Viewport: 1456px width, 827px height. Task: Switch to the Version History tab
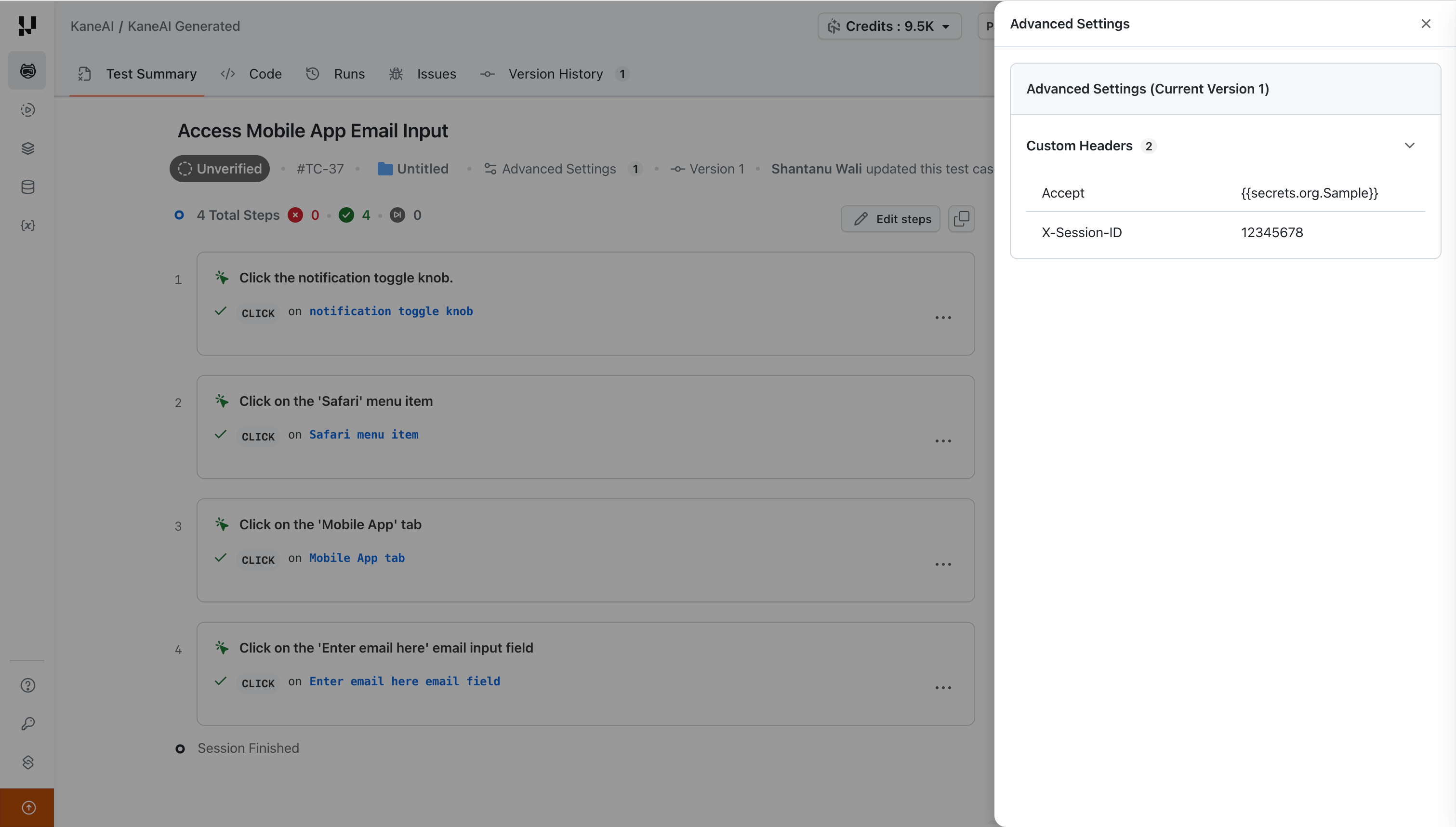point(555,74)
